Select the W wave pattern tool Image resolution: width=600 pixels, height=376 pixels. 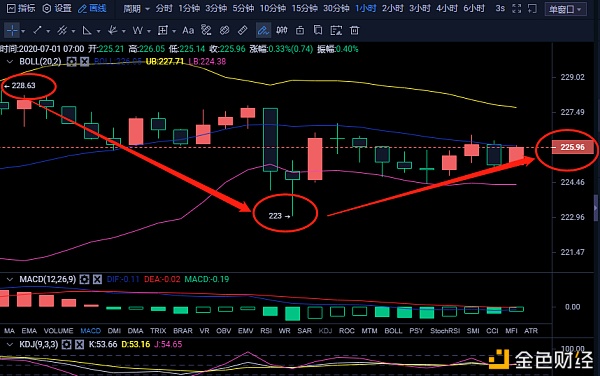137,30
